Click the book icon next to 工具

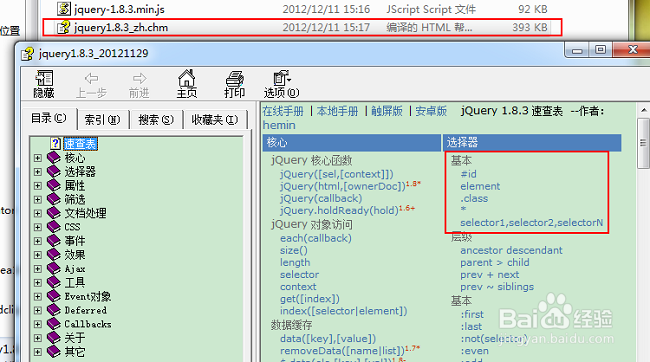pos(53,282)
